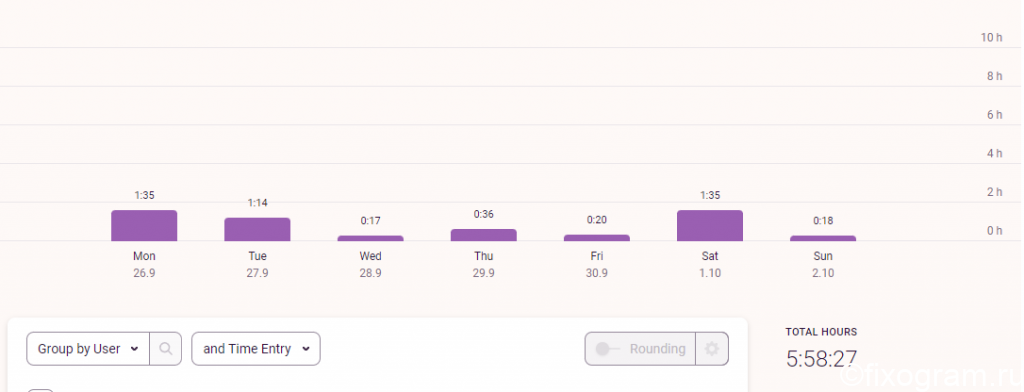Click the Mon 26.9 axis label
The image size is (1024, 392).
(x=144, y=265)
